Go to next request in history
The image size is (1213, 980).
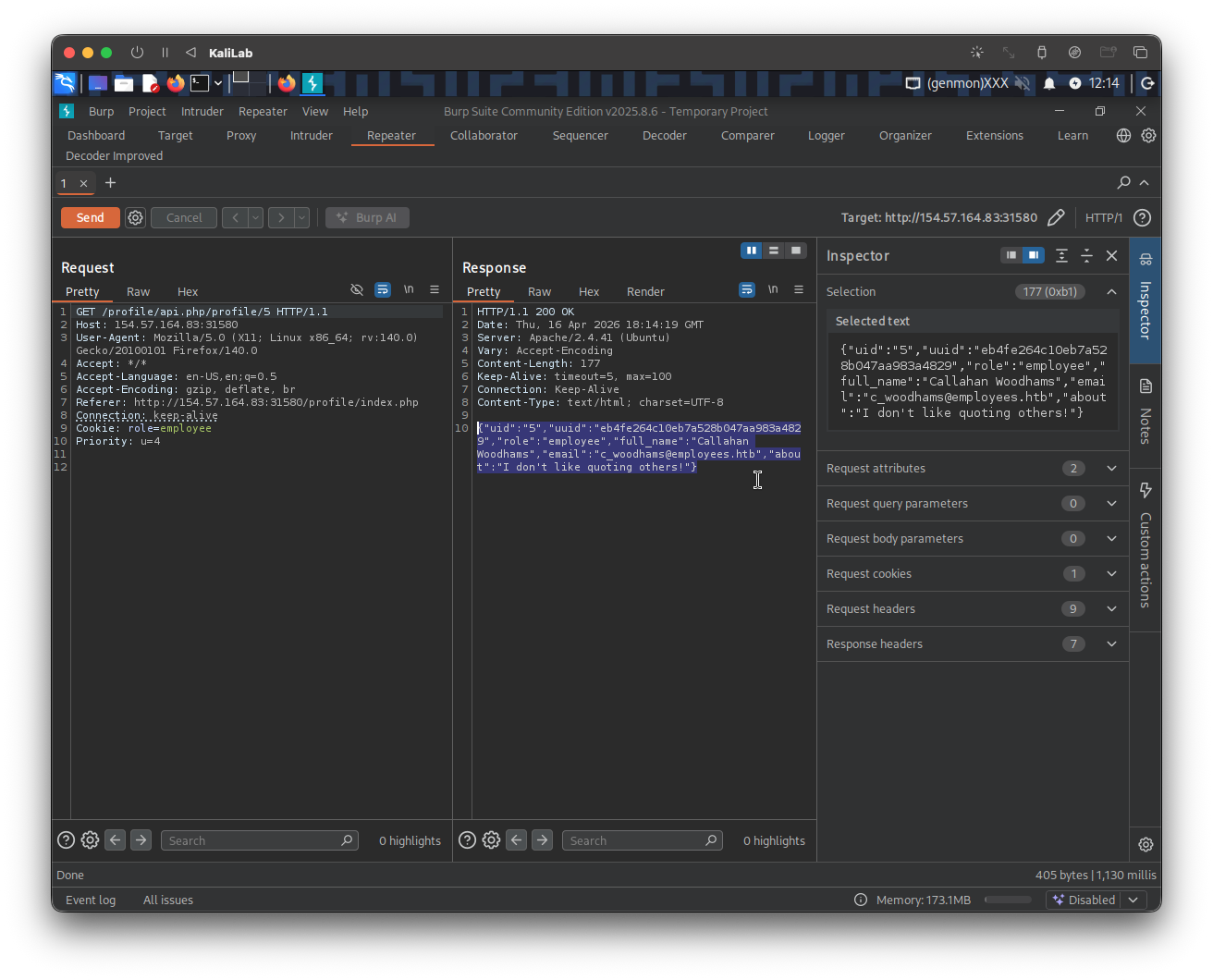point(281,217)
